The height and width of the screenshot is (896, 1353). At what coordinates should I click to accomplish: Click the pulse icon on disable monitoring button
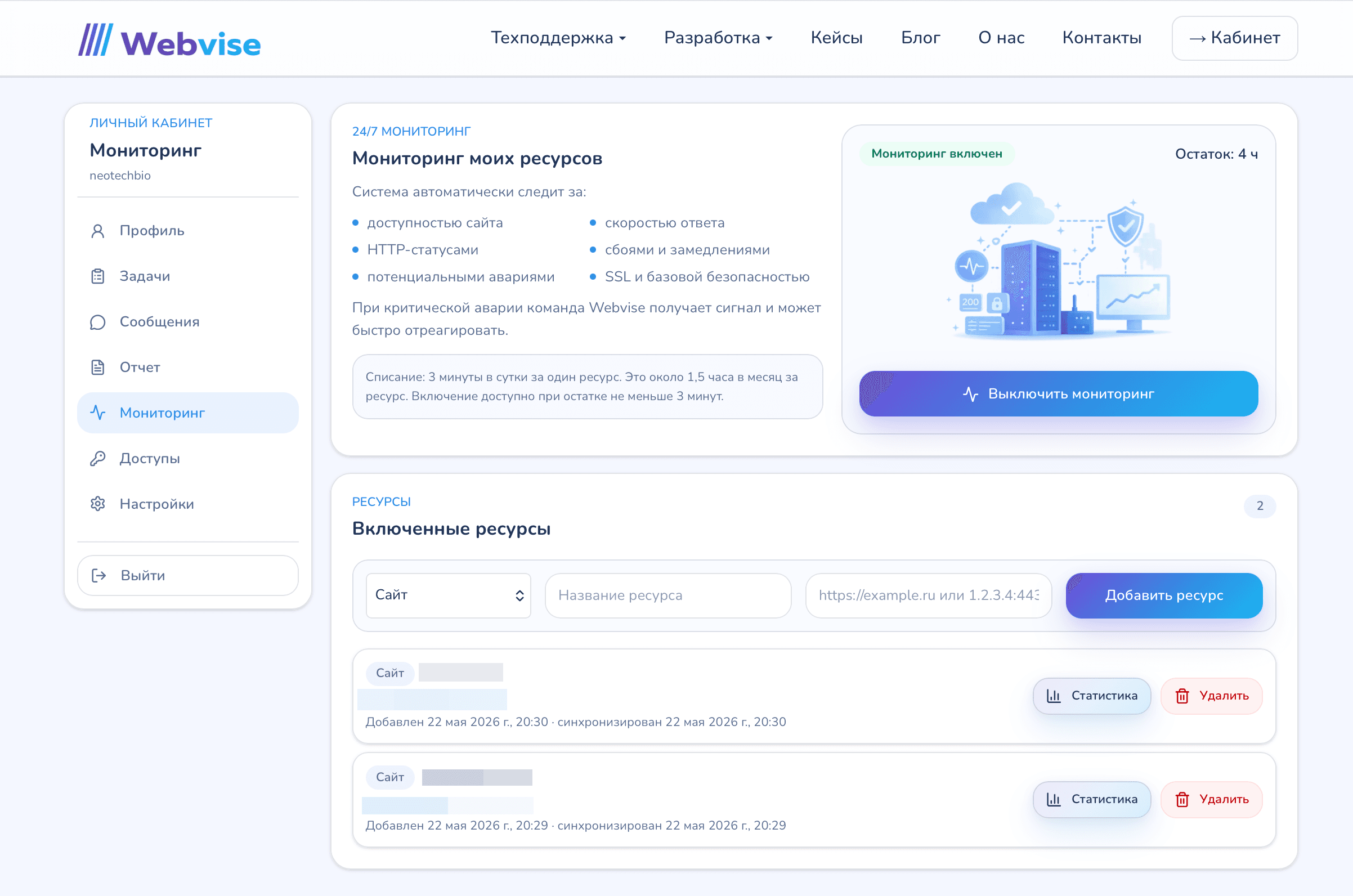click(x=971, y=395)
